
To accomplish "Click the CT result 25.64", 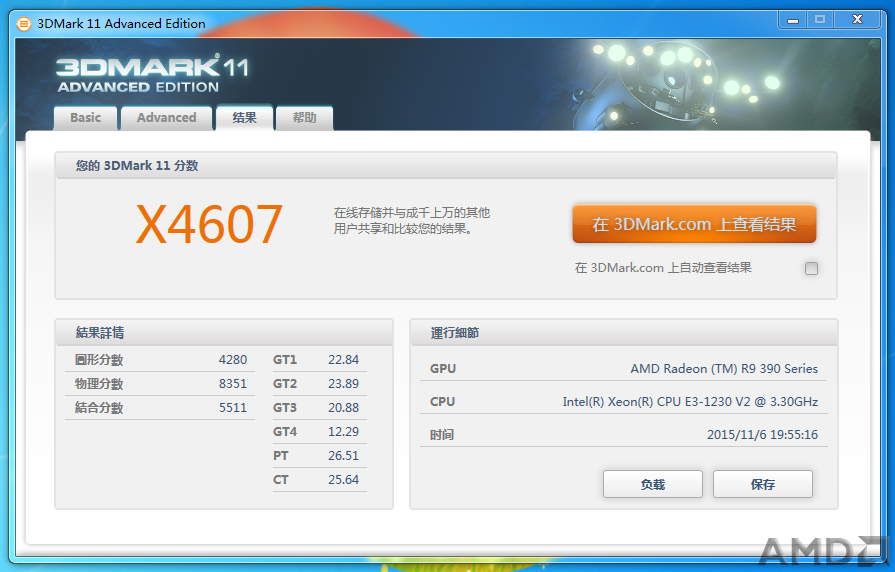I will [x=343, y=480].
